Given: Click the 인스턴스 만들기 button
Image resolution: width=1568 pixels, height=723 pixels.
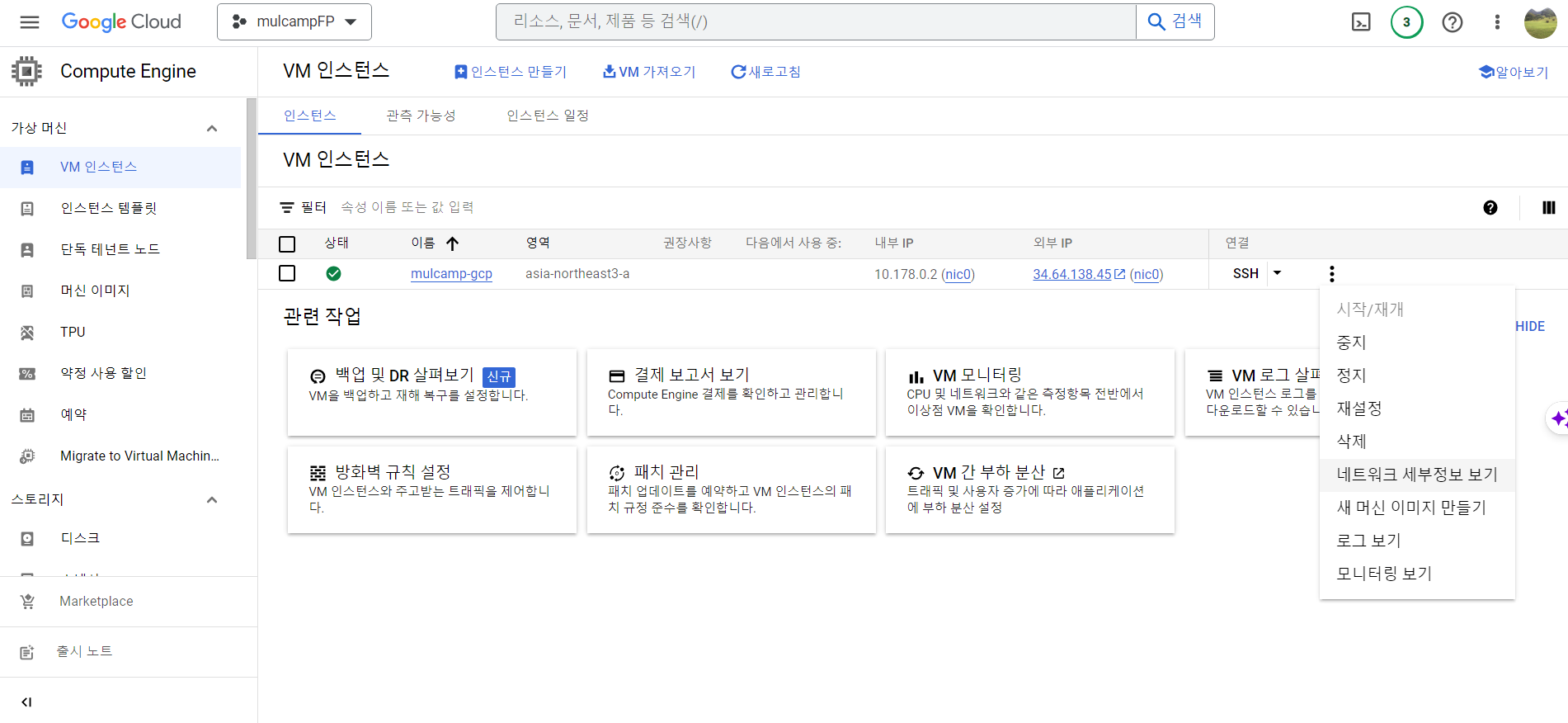Looking at the screenshot, I should (x=511, y=72).
